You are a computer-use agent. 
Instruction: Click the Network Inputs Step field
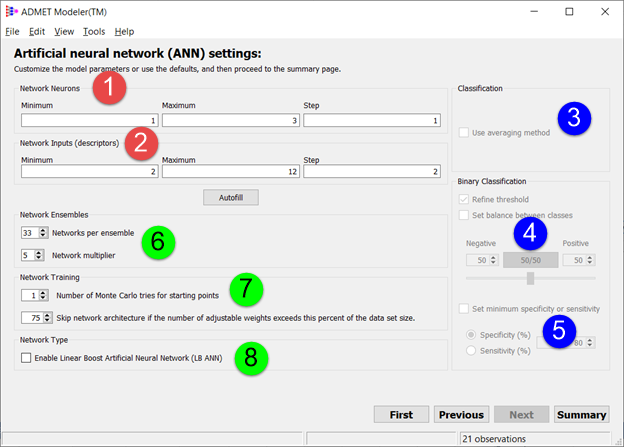click(x=372, y=171)
